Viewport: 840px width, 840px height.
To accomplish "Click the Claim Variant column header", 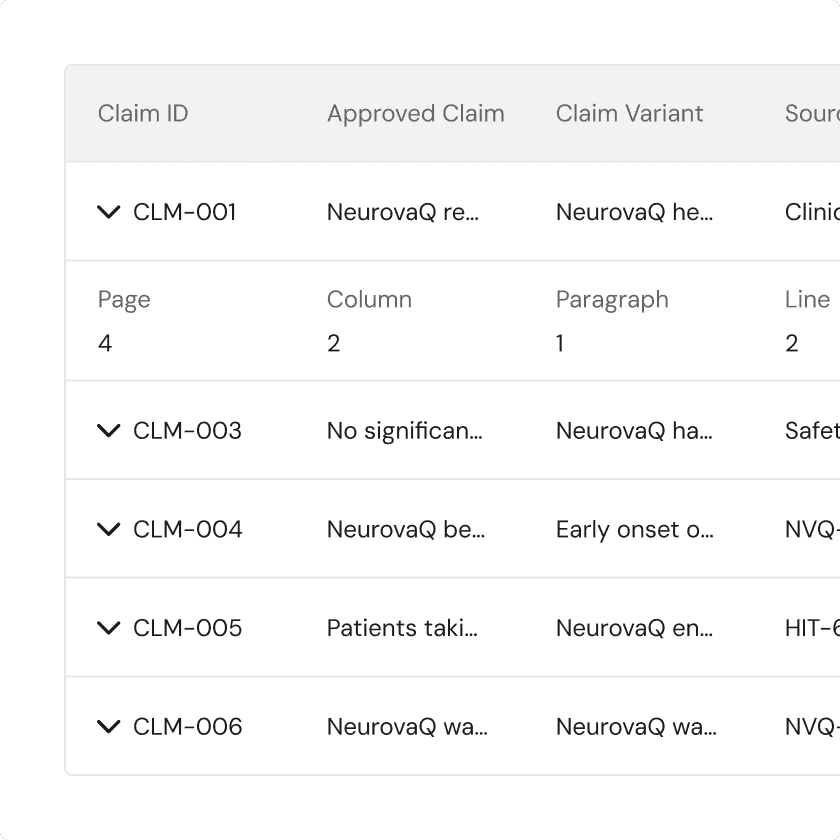I will [629, 114].
